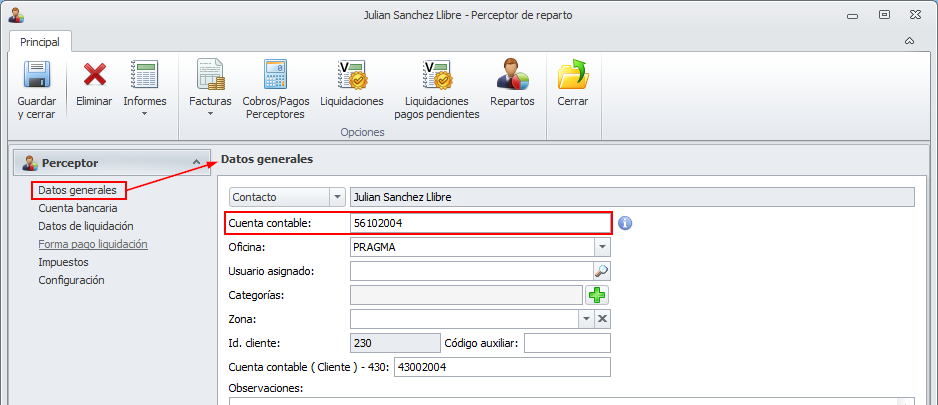
Task: Click Guardar y cerrar floppy icon
Action: coord(36,75)
